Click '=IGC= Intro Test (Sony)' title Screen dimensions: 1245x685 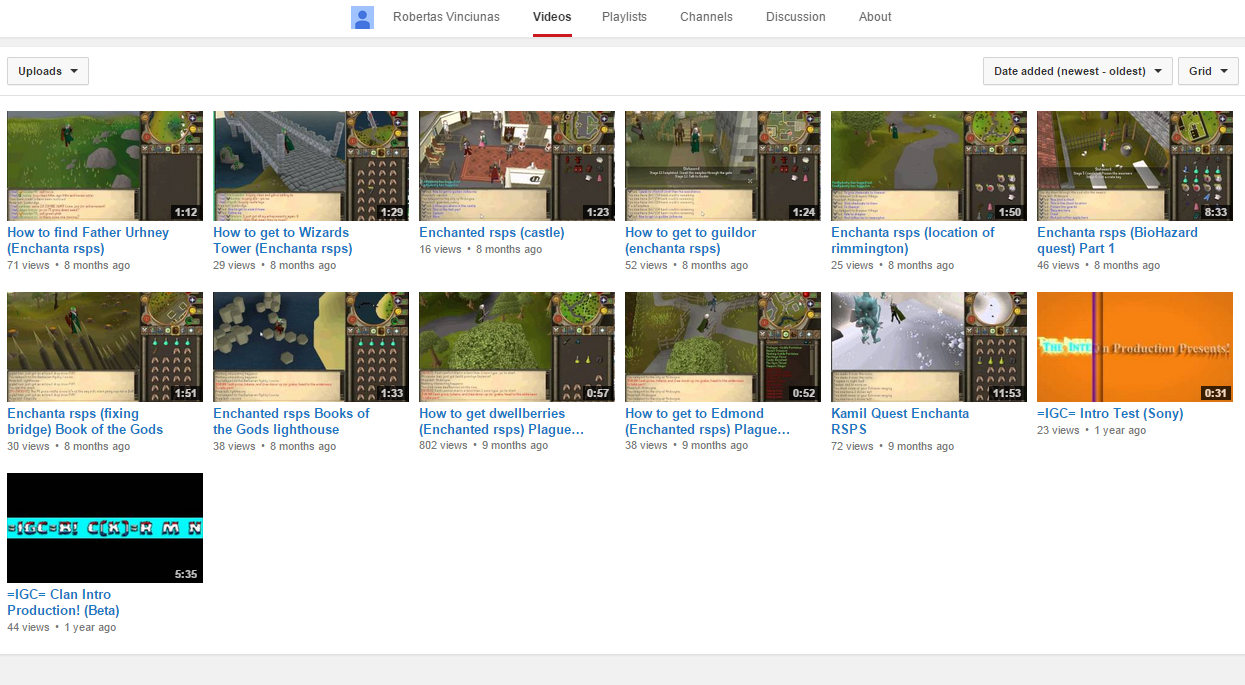1110,414
